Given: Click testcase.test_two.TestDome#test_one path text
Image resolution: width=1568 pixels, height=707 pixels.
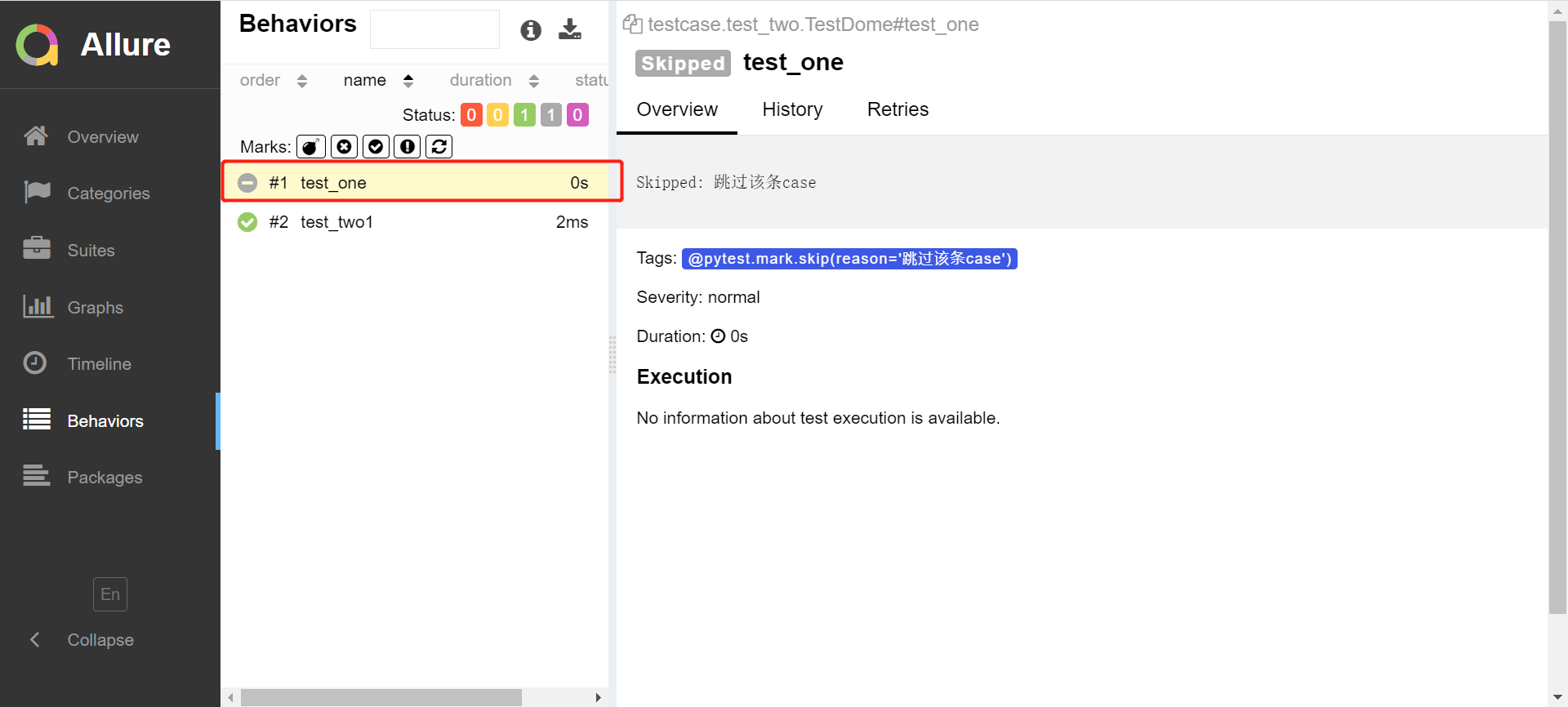Looking at the screenshot, I should pyautogui.click(x=813, y=24).
